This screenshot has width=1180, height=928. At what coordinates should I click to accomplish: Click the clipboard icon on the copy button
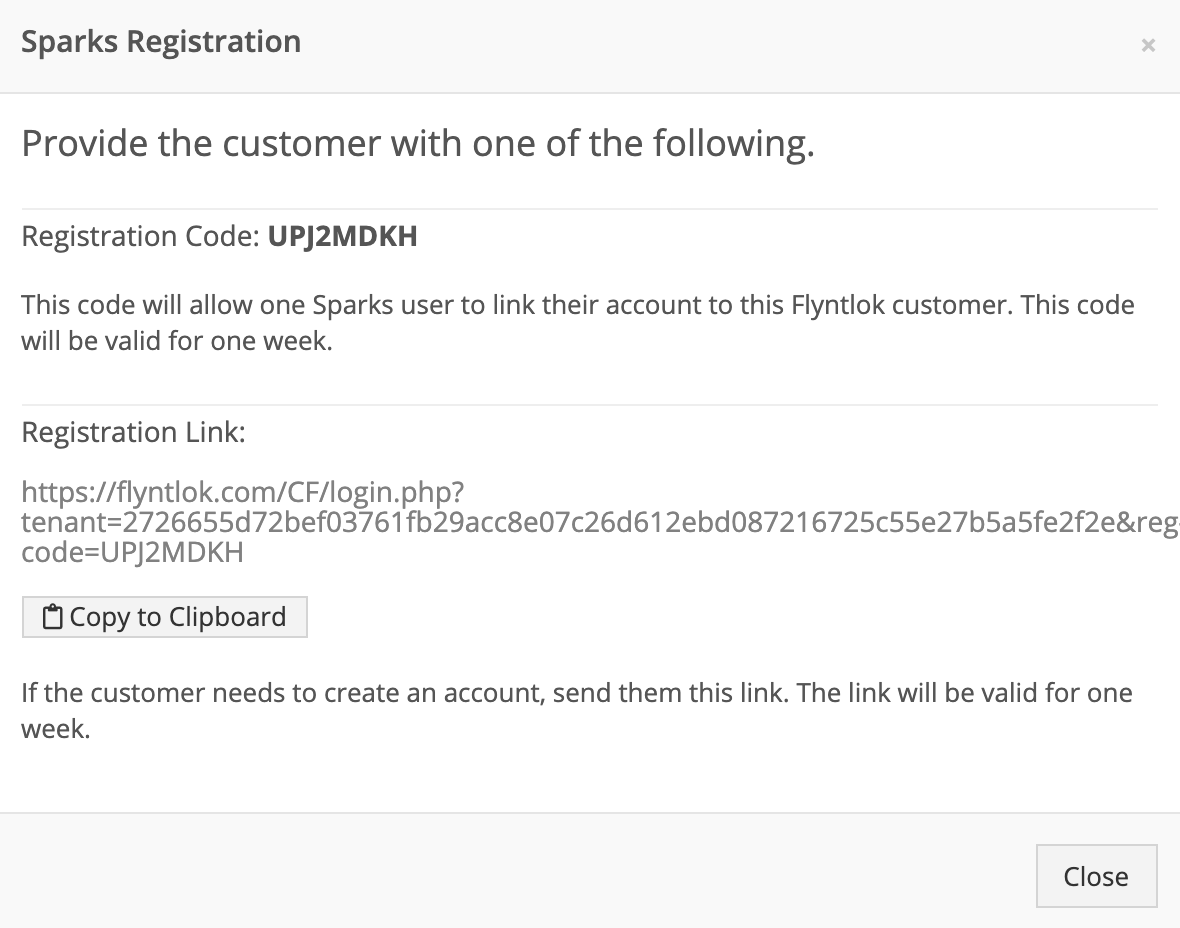click(52, 616)
